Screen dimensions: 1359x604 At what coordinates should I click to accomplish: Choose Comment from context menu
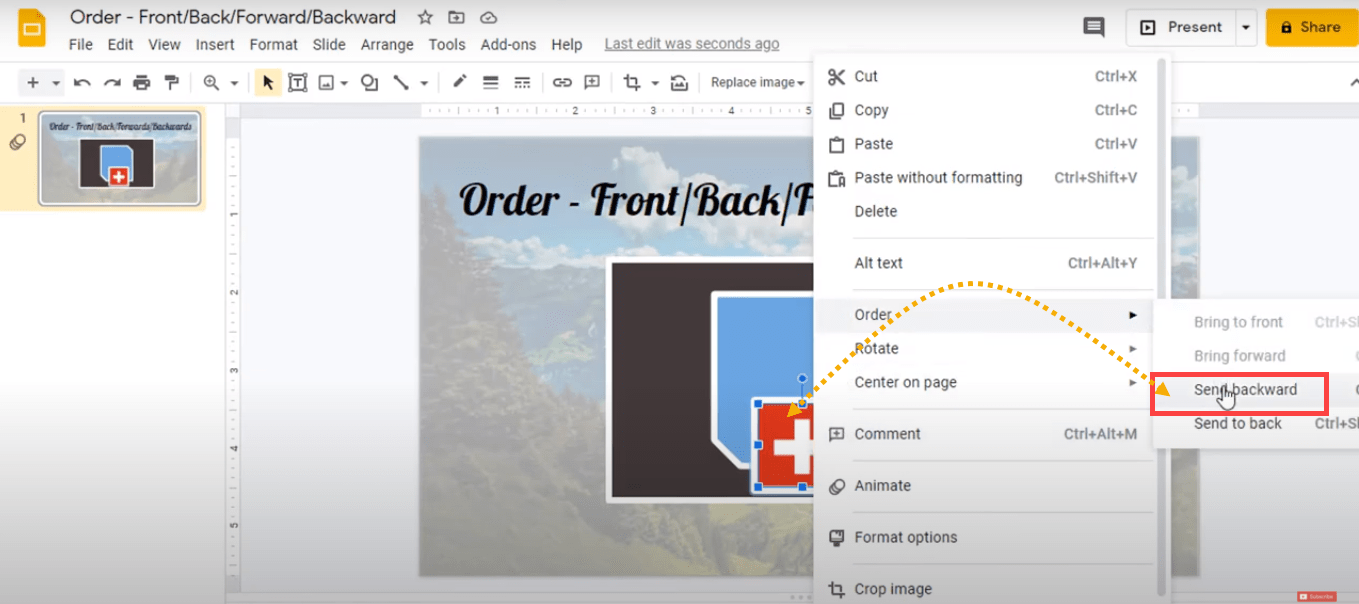point(986,434)
